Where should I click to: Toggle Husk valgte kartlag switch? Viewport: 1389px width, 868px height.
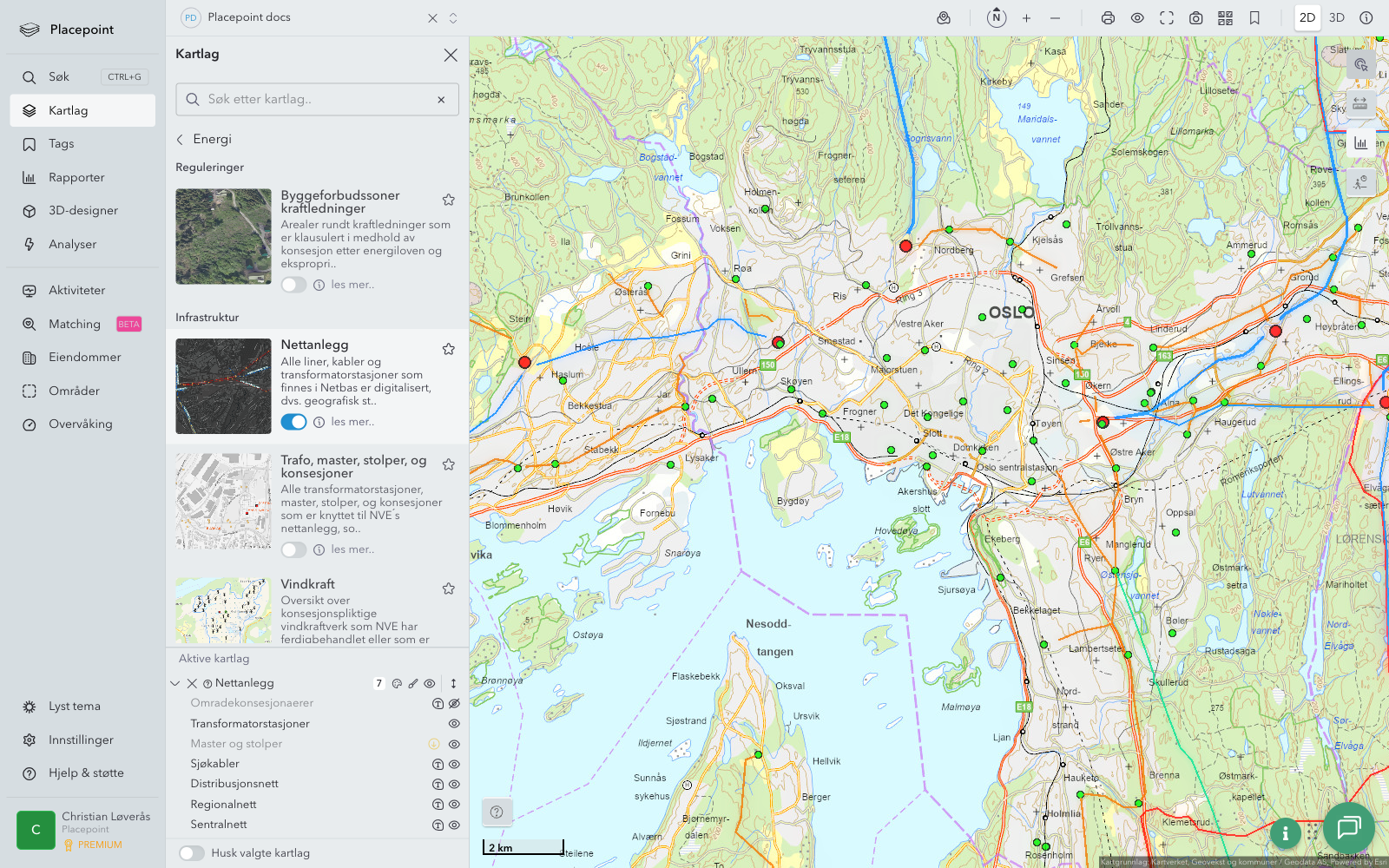coord(192,853)
